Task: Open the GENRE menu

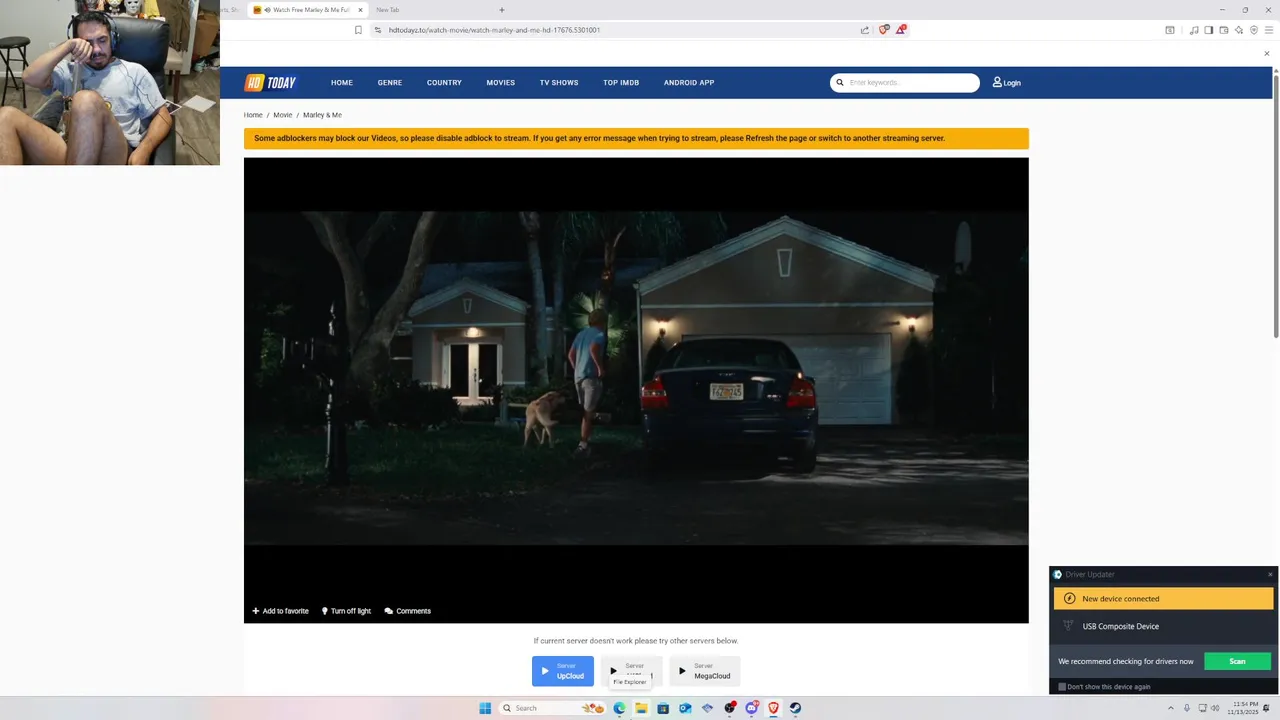Action: [390, 83]
